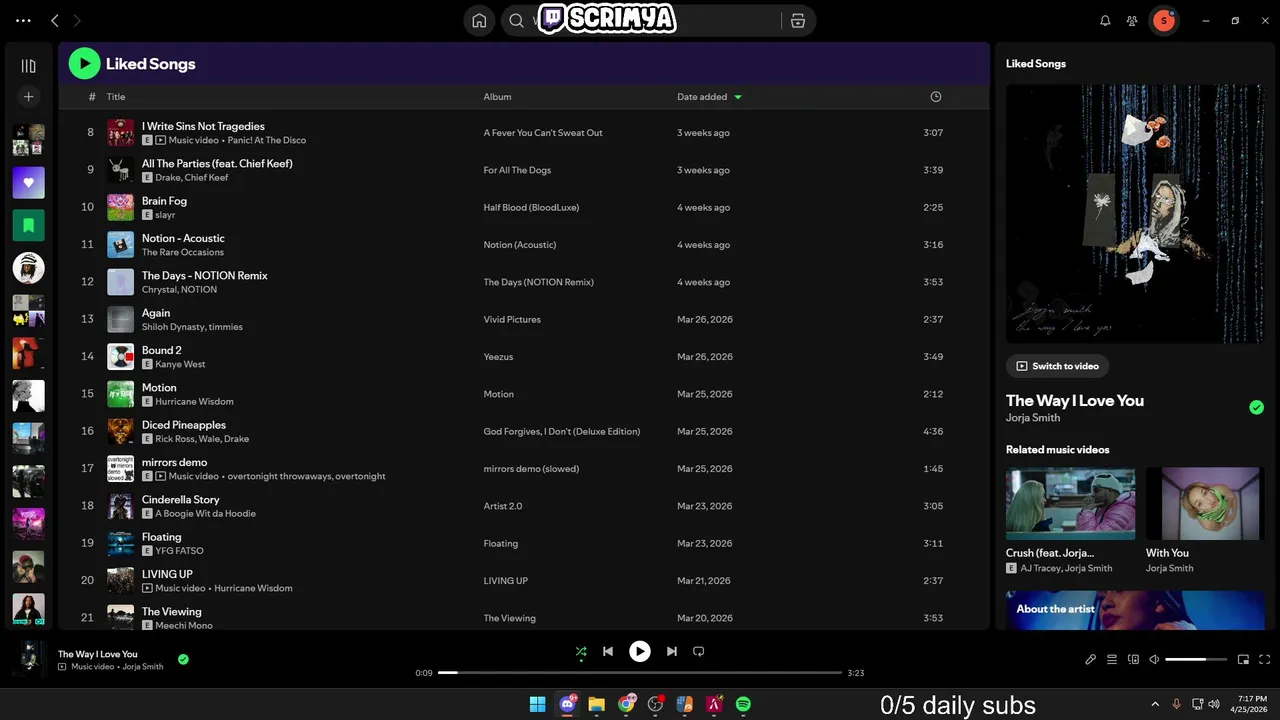Open the connect to a device icon
The image size is (1280, 720).
click(x=1133, y=659)
